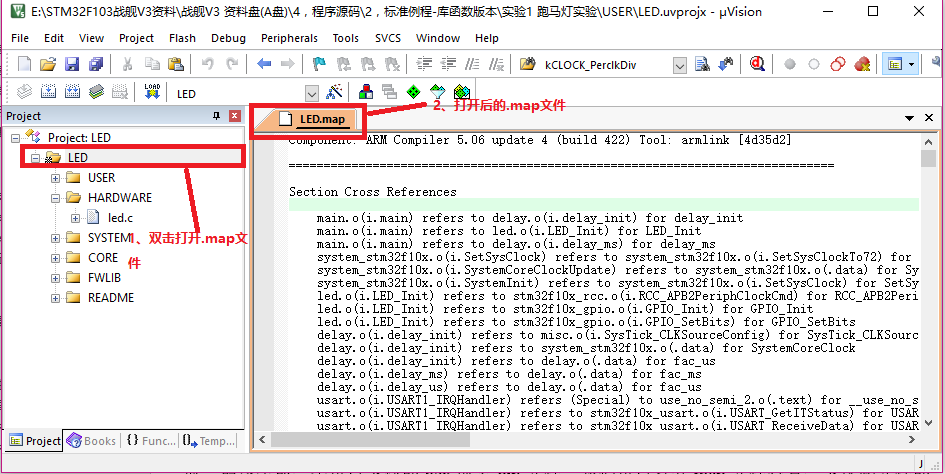The image size is (945, 474).
Task: Open the window view dropdown arrow
Action: point(911,64)
